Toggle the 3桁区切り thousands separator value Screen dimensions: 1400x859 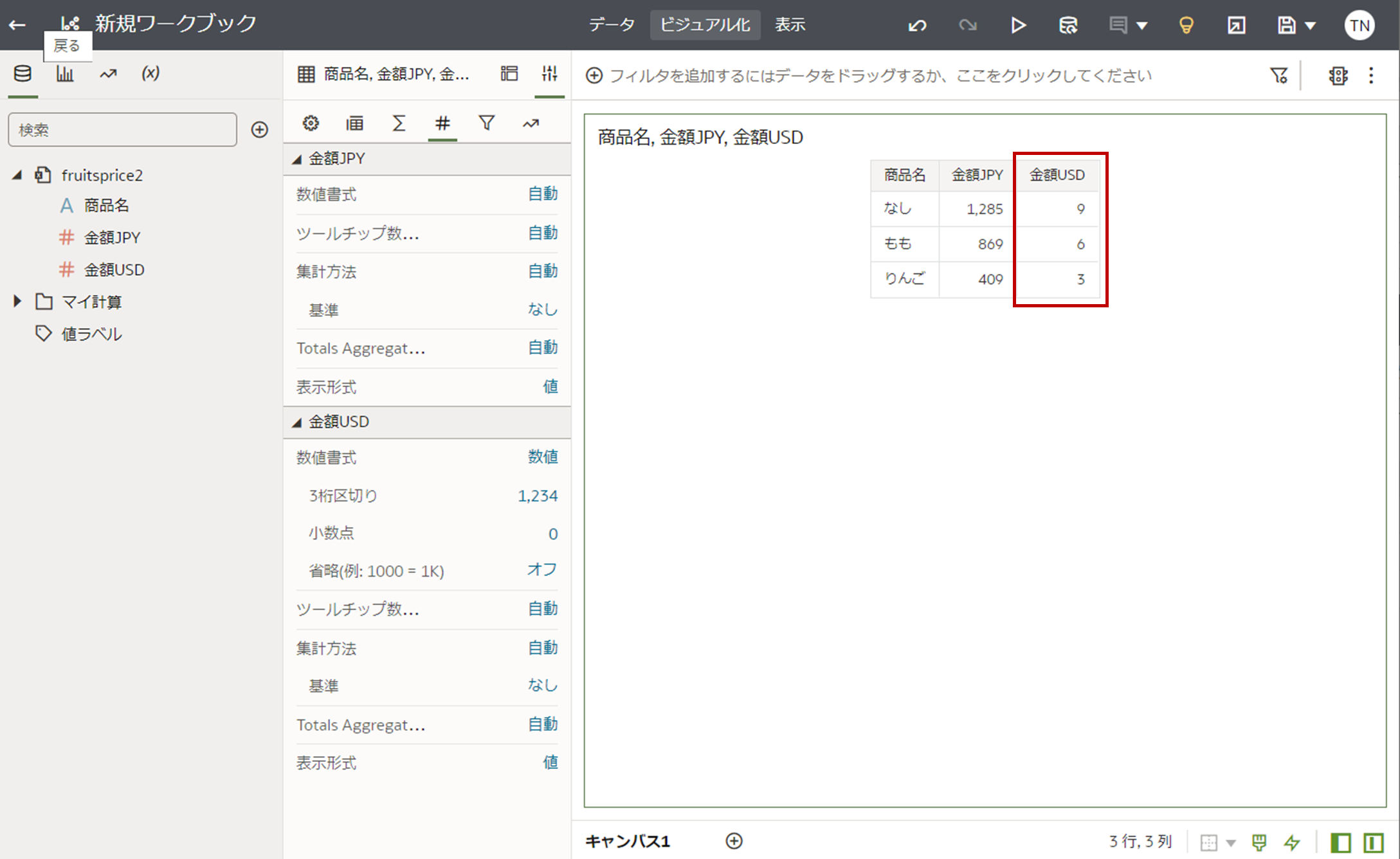(x=537, y=496)
